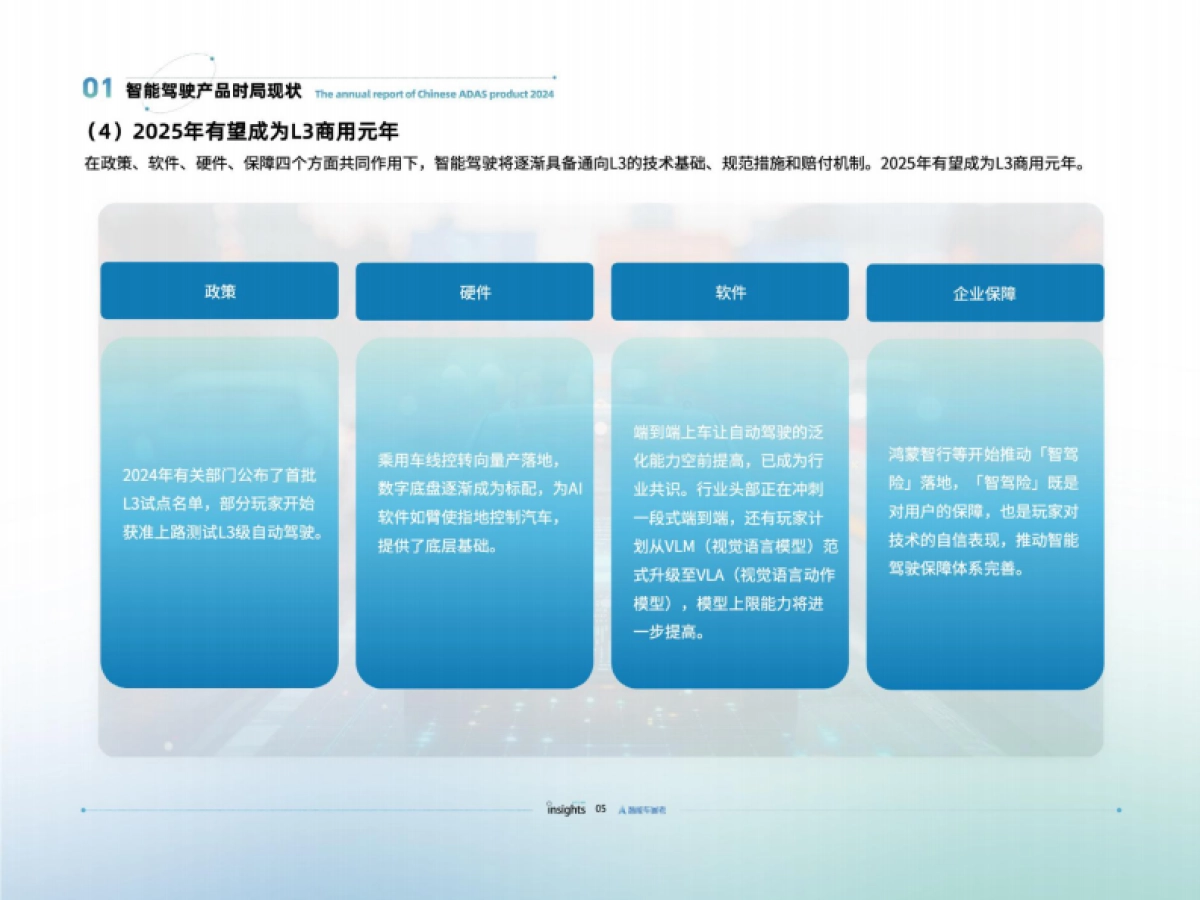The width and height of the screenshot is (1200, 900).
Task: Select the 软件 header banner
Action: (731, 292)
